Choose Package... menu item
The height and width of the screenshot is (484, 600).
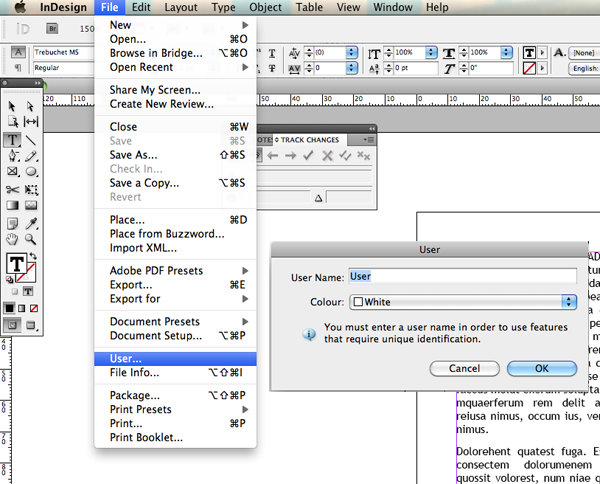point(175,395)
